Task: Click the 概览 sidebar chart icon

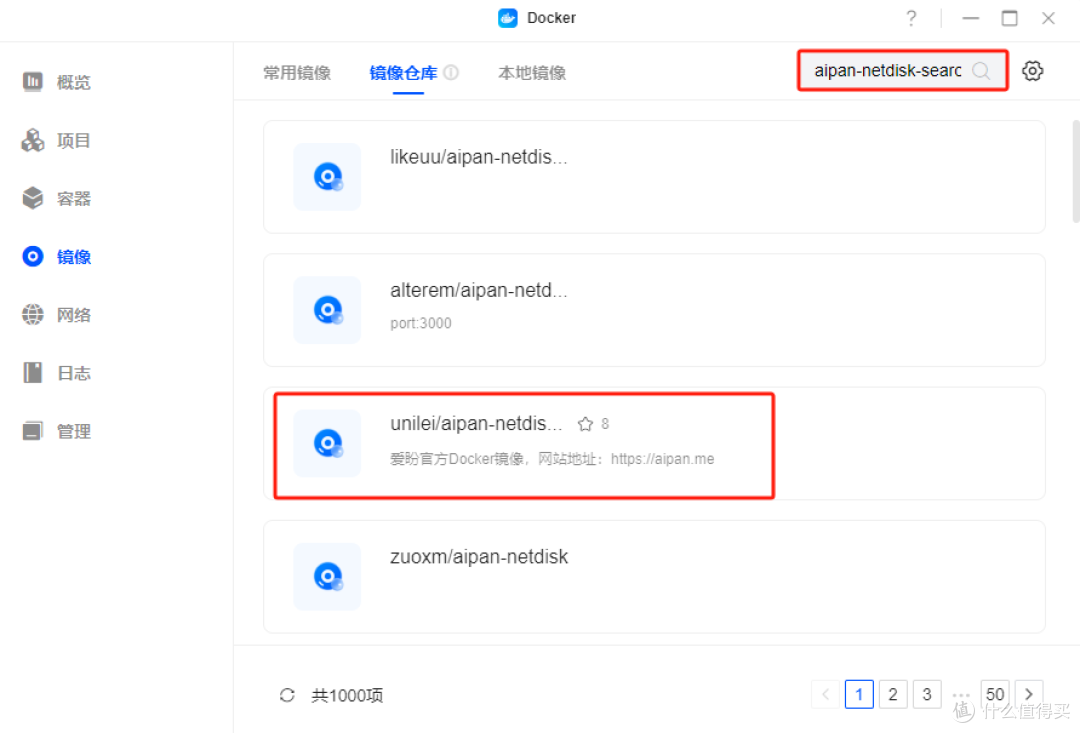Action: [x=32, y=81]
